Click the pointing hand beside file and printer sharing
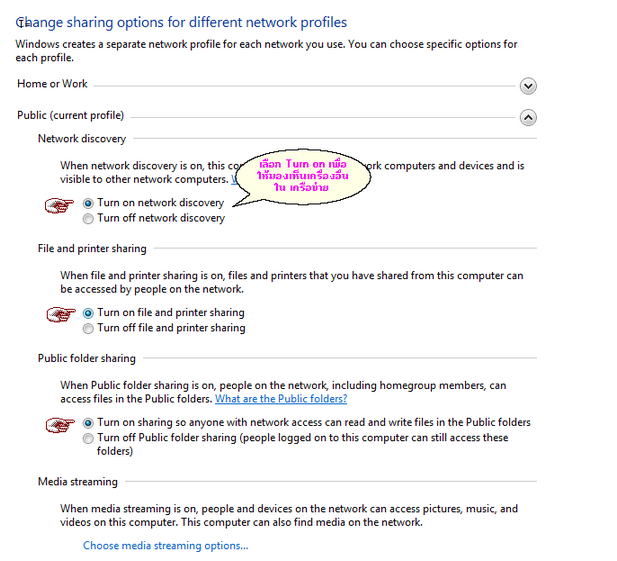The image size is (617, 561). point(61,314)
